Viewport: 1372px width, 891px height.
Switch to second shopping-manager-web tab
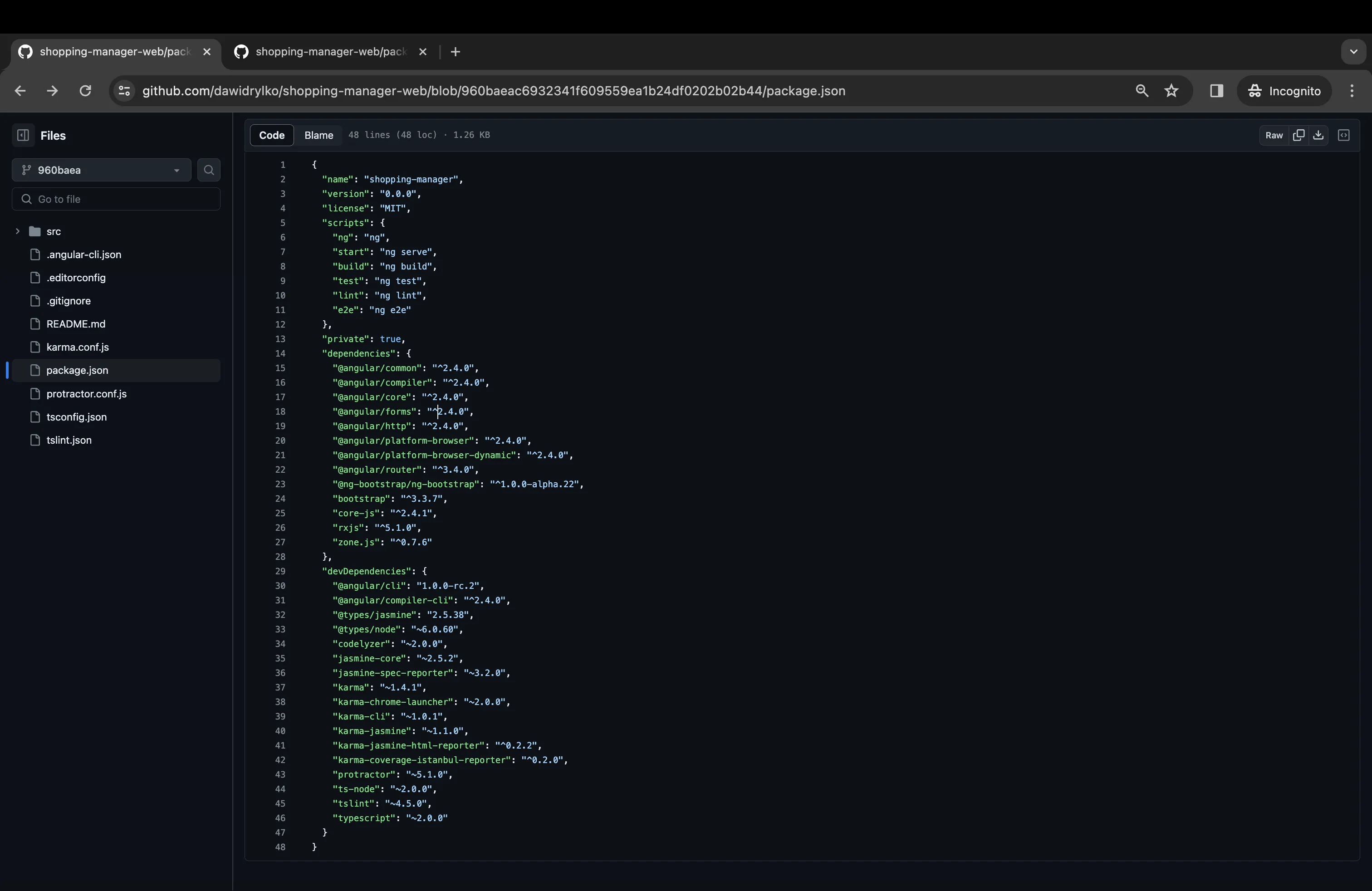point(332,52)
